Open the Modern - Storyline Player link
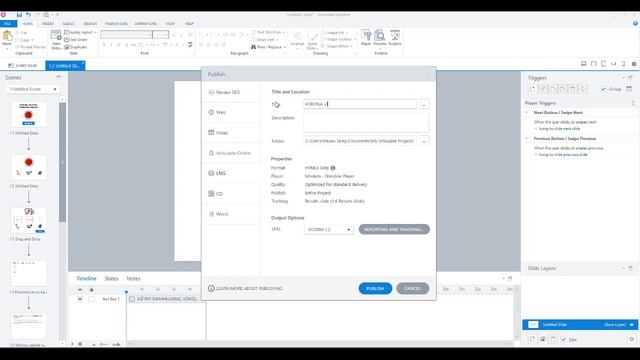 pos(329,176)
